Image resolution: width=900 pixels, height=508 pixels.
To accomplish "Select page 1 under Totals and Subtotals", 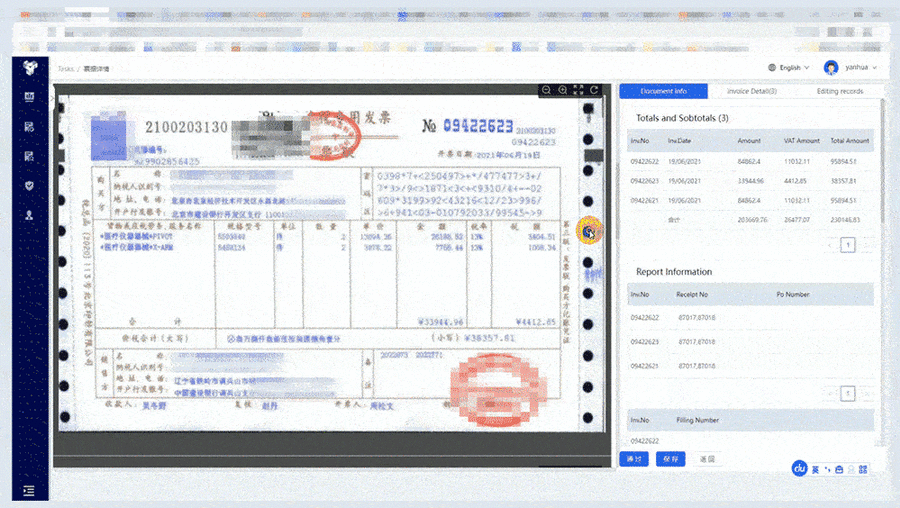I will tap(848, 245).
